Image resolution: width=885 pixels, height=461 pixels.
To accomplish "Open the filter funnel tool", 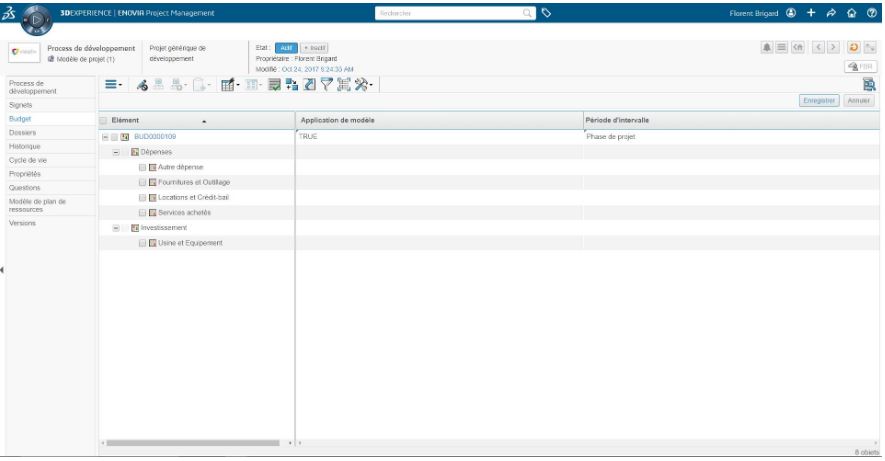I will pos(326,85).
